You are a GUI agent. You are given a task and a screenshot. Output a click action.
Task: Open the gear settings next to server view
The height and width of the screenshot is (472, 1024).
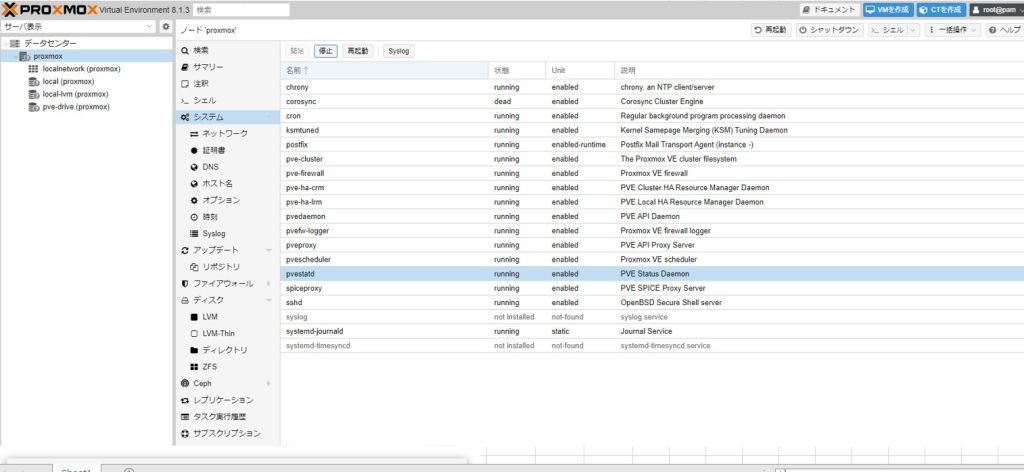click(x=166, y=27)
